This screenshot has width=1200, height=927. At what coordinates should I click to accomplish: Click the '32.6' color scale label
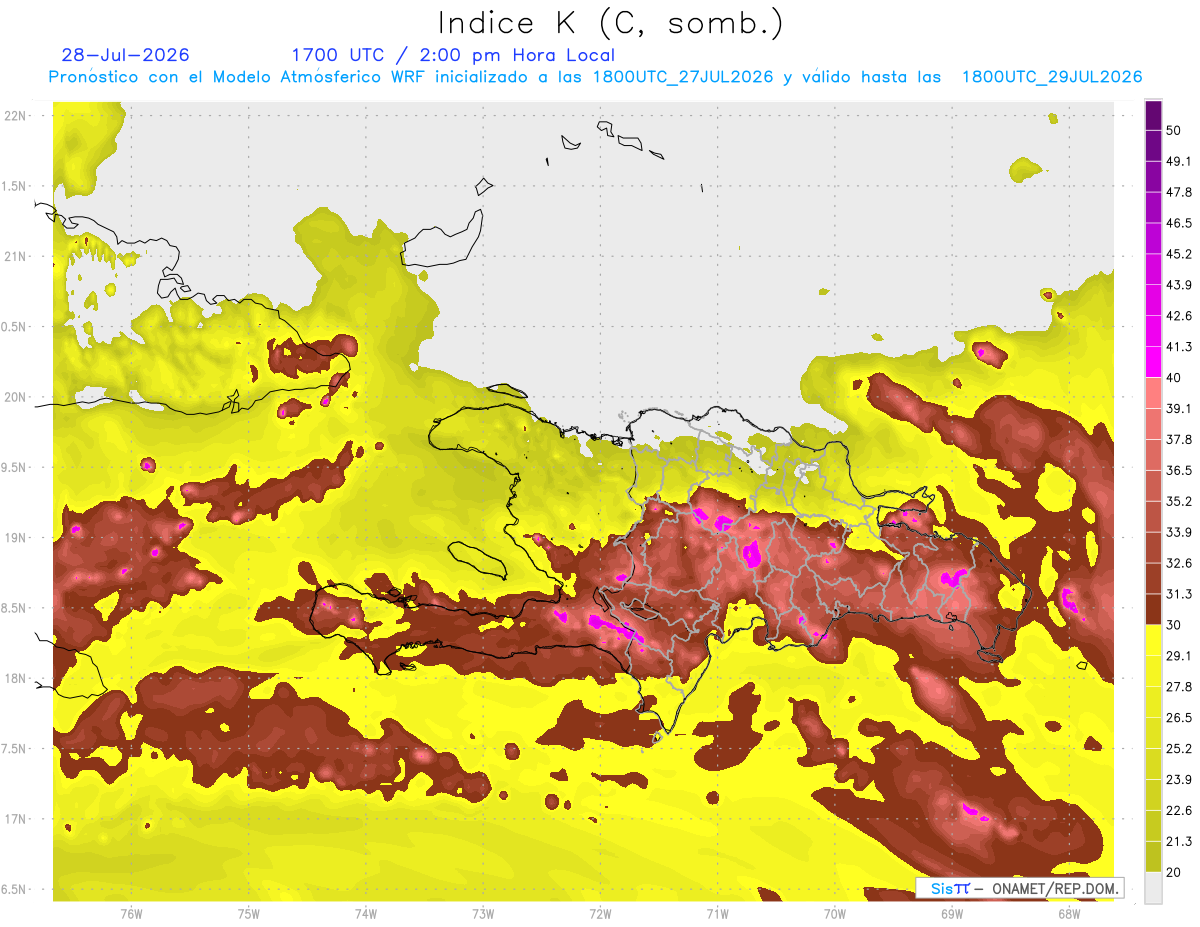click(x=1179, y=564)
